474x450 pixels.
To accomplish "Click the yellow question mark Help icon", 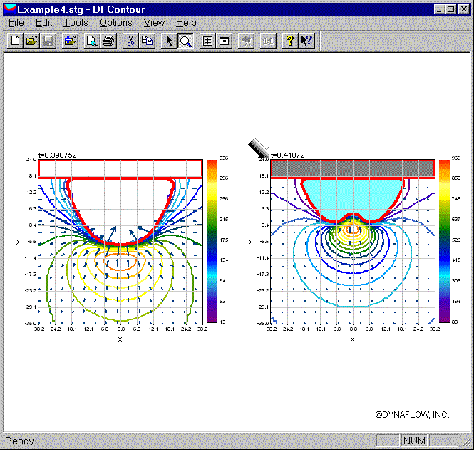I will click(x=290, y=41).
